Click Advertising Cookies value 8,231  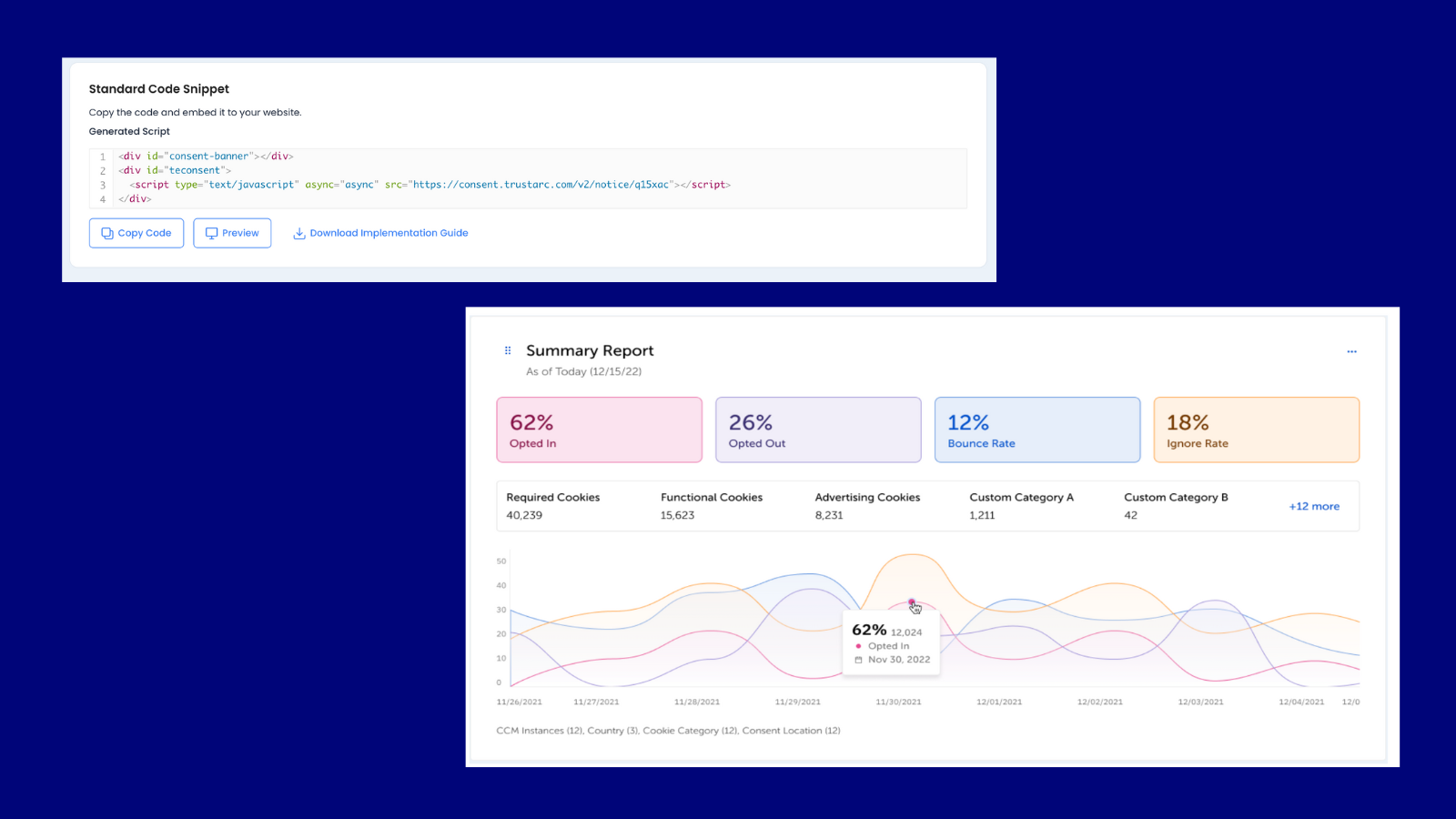[x=829, y=515]
